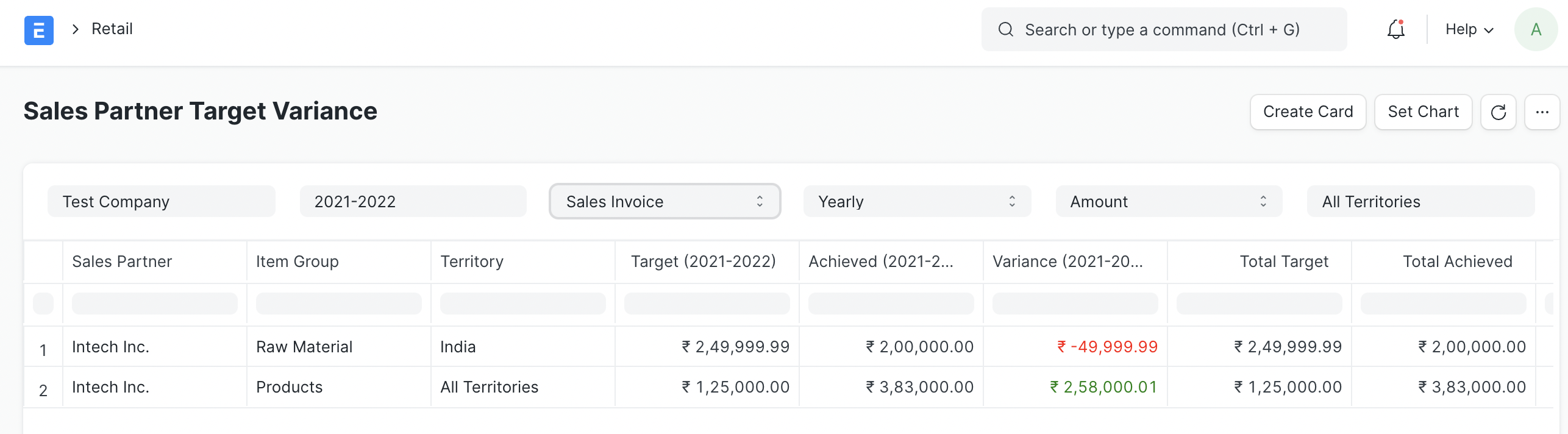Open the Help menu

pos(1469,30)
